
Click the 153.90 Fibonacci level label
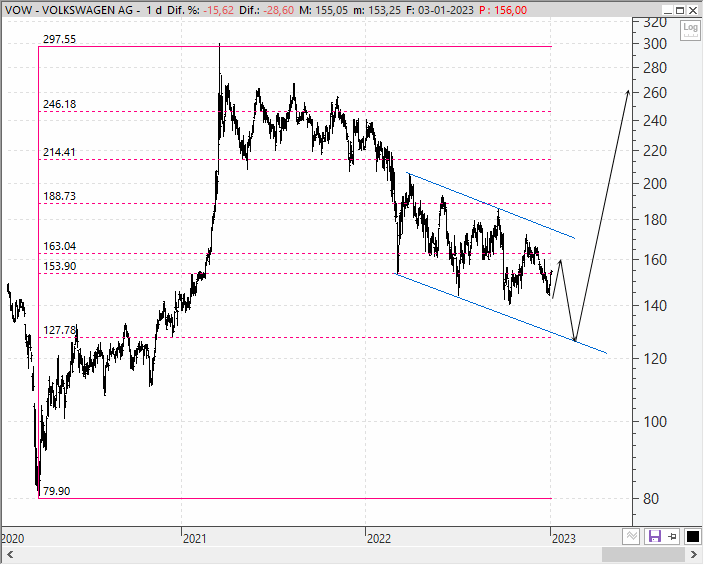click(x=59, y=266)
